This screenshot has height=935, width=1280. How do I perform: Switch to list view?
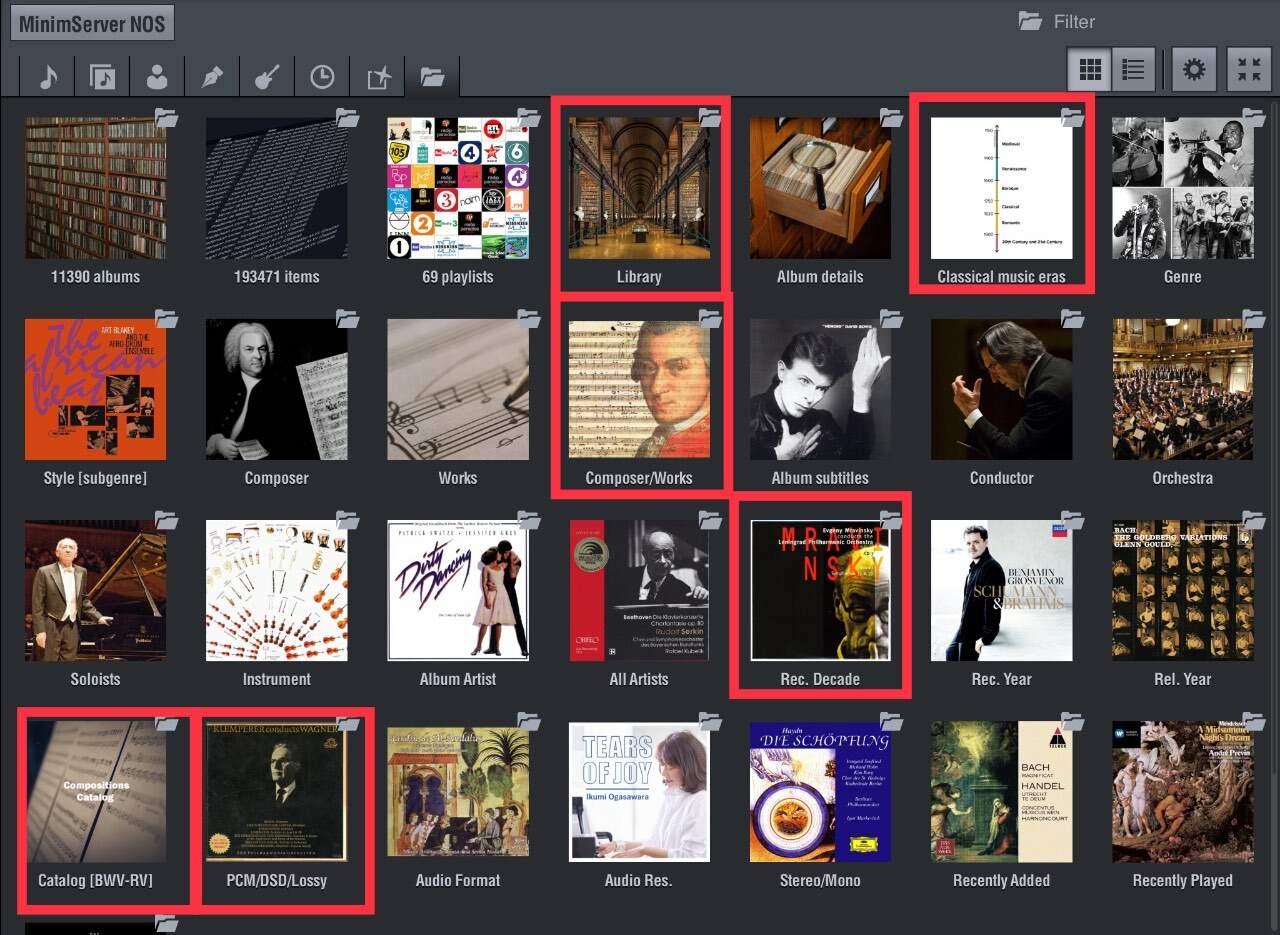pos(1133,69)
